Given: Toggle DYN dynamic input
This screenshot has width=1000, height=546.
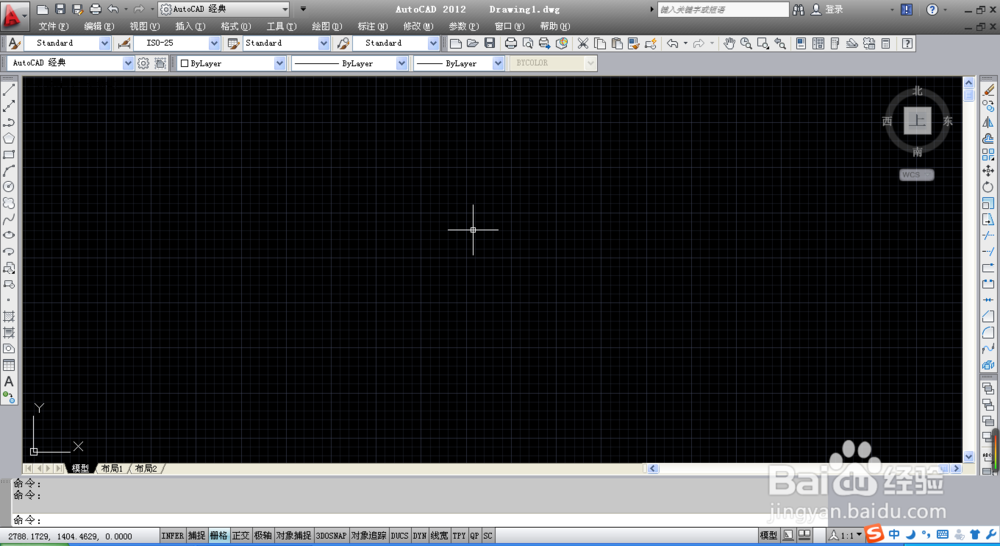Looking at the screenshot, I should [x=419, y=536].
